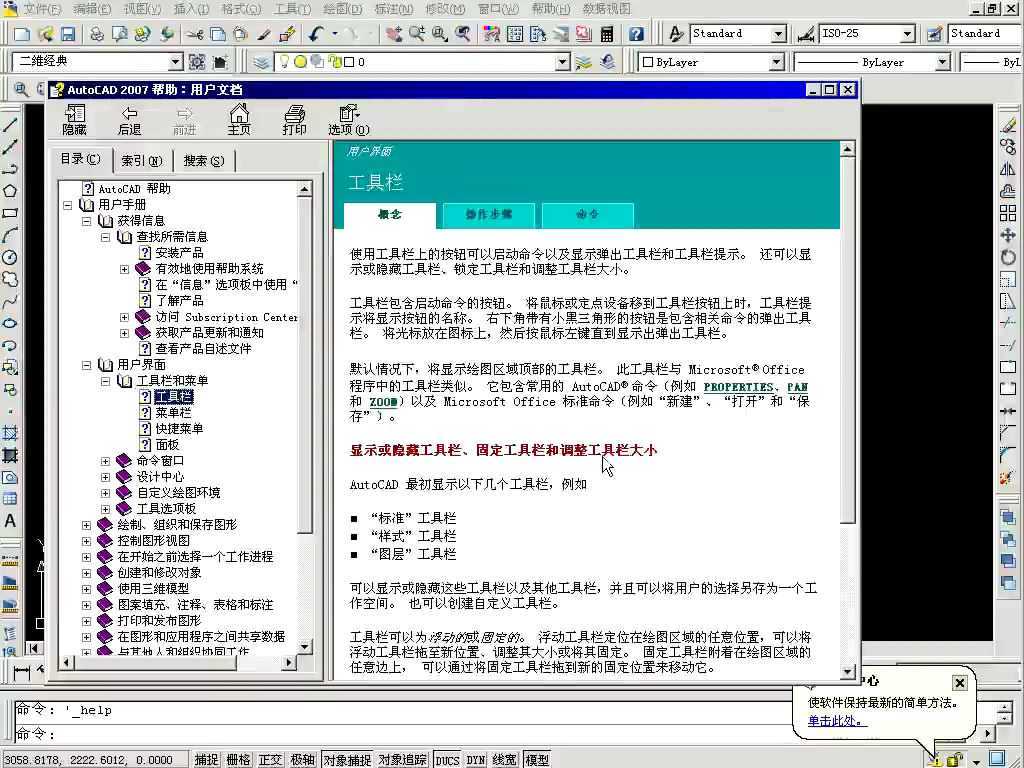The image size is (1024, 768).
Task: Select the Polygon draw tool
Action: (x=10, y=191)
